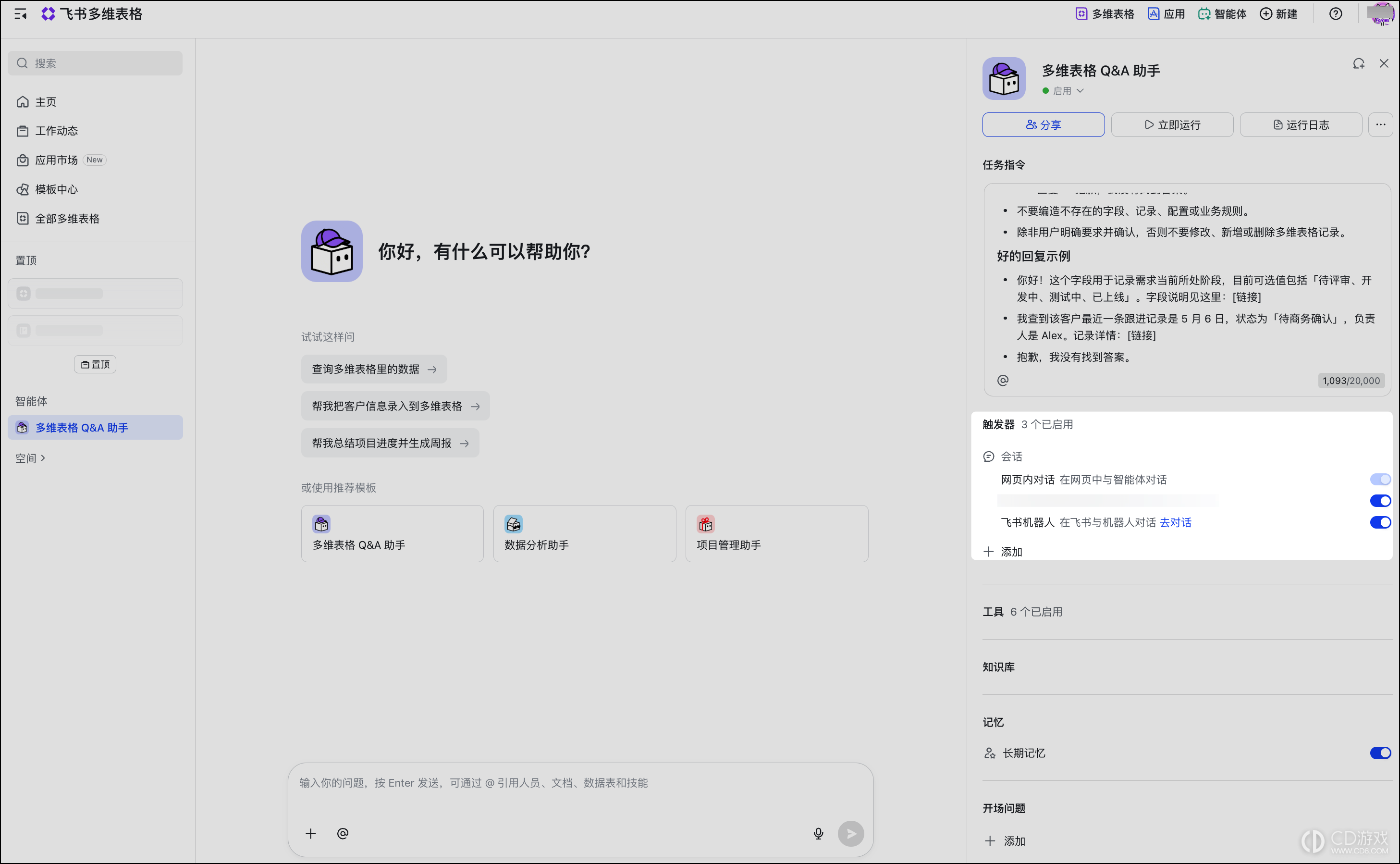The width and height of the screenshot is (1400, 864).
Task: Click the send arrow button
Action: [851, 834]
